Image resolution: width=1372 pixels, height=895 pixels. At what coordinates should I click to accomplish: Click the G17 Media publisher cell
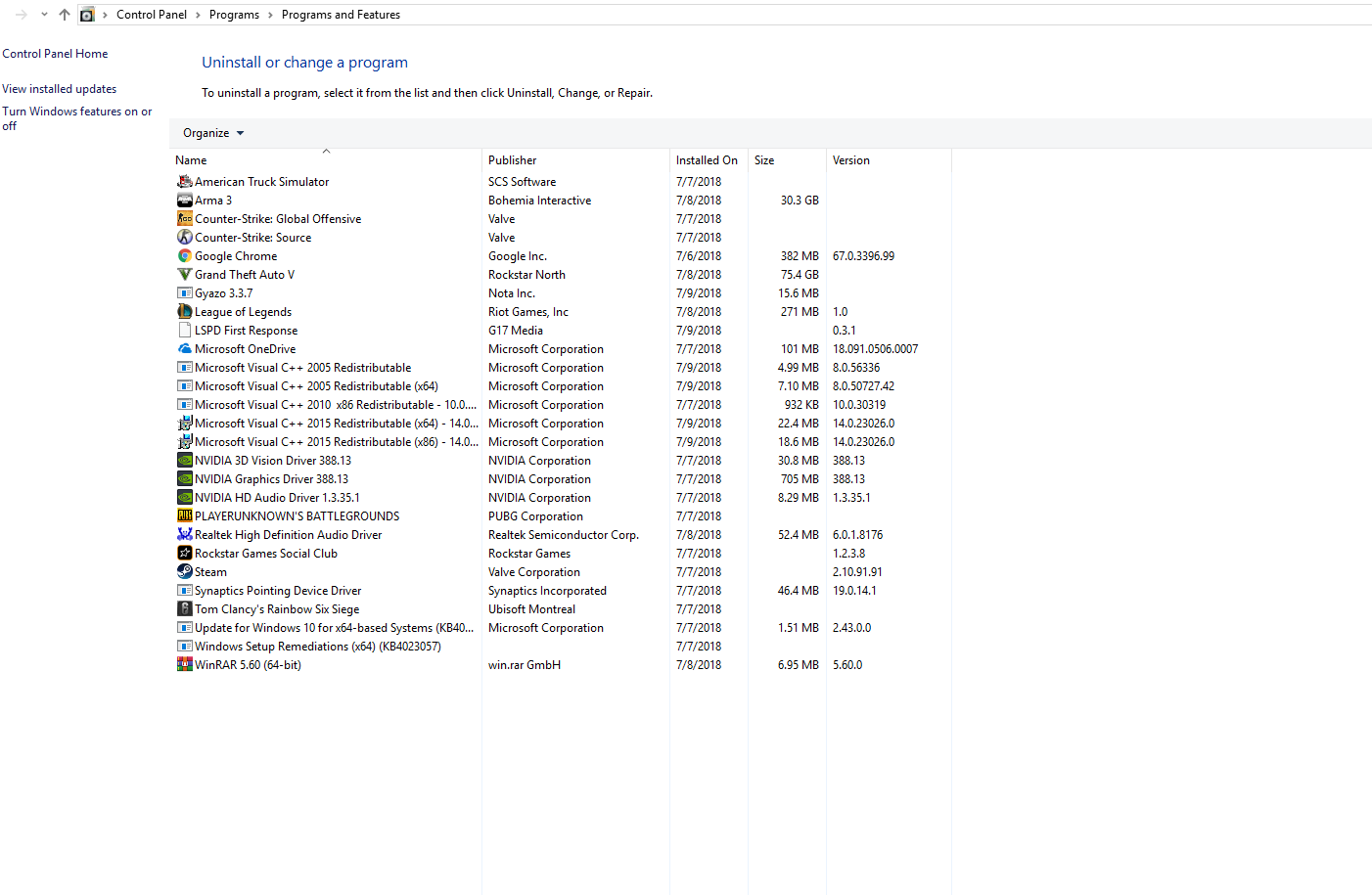tap(516, 331)
